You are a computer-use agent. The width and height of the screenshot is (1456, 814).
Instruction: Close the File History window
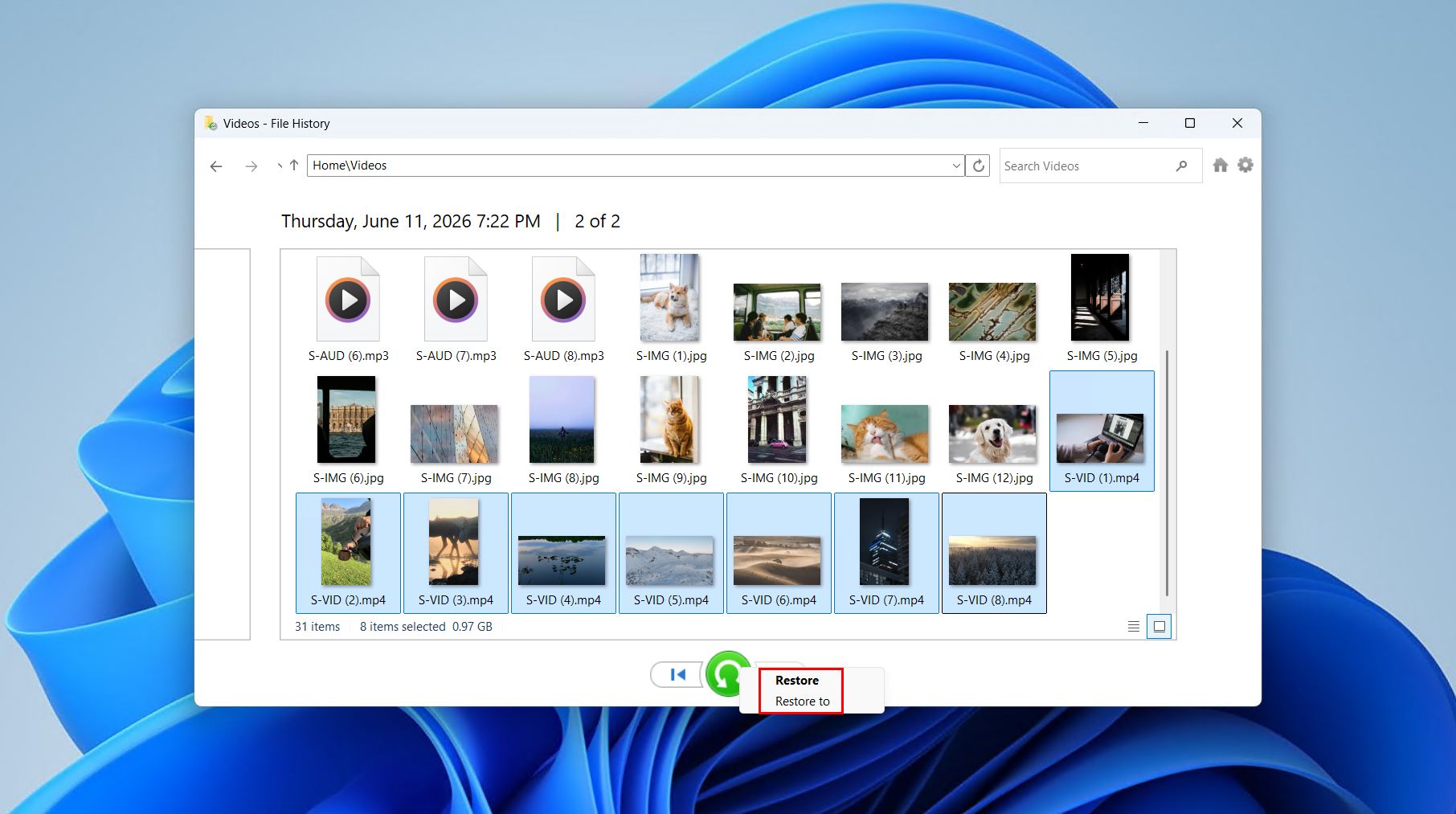pos(1237,123)
